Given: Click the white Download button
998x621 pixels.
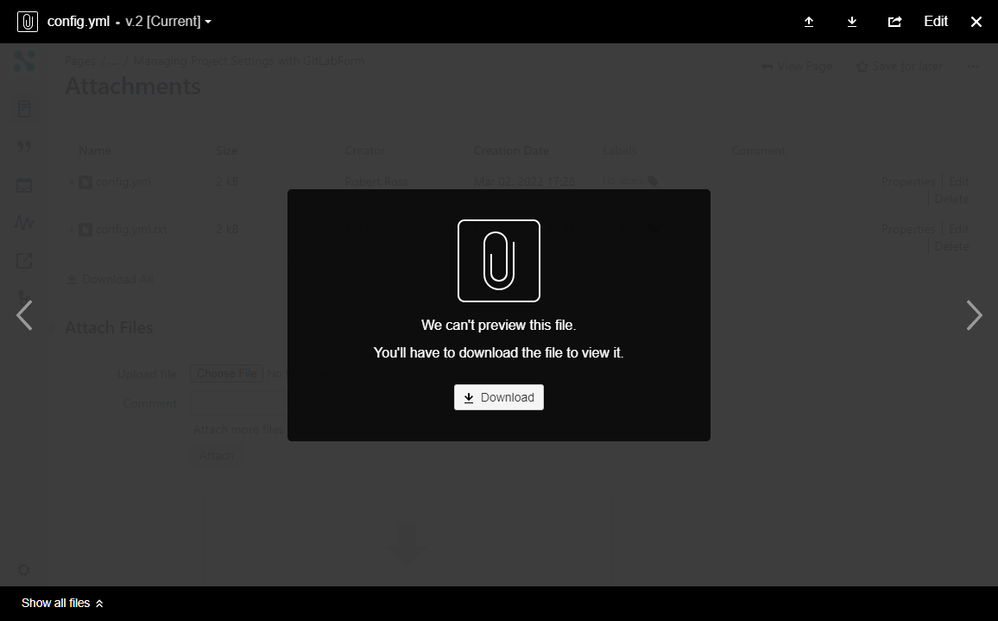Looking at the screenshot, I should coord(498,397).
